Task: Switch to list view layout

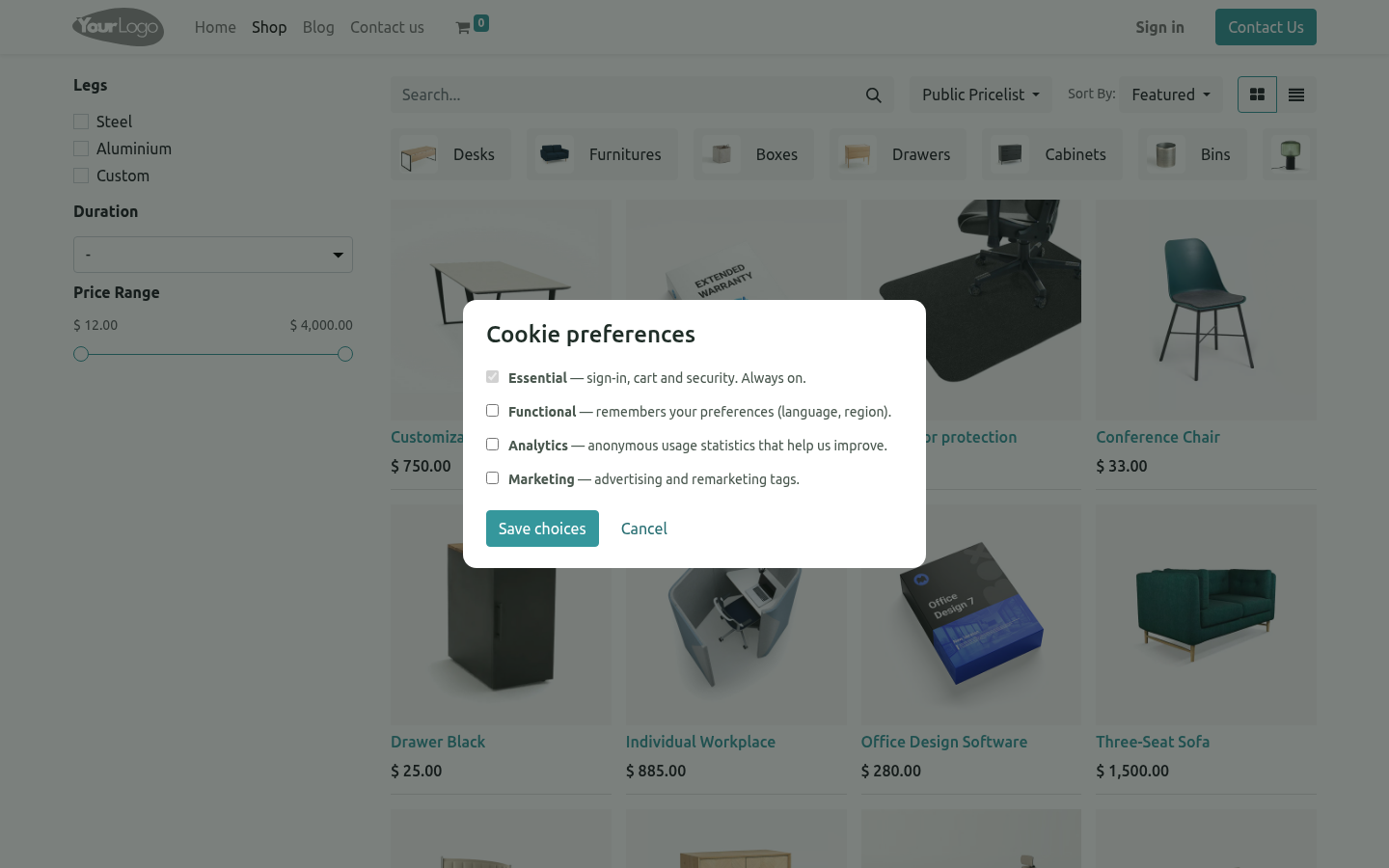Action: (x=1296, y=95)
